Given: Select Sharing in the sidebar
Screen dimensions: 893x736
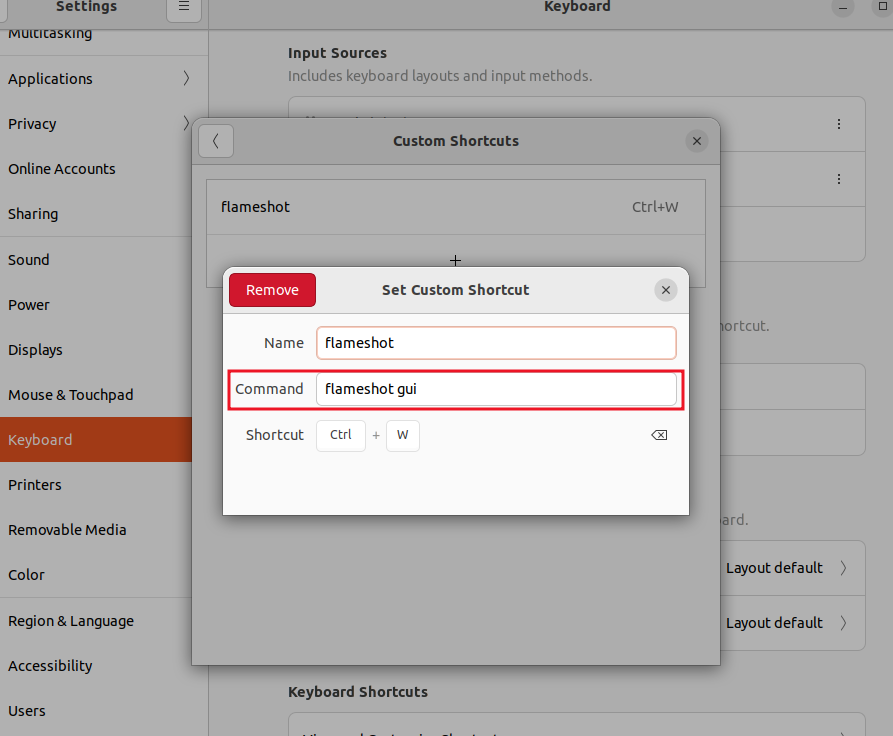Looking at the screenshot, I should click(x=96, y=214).
